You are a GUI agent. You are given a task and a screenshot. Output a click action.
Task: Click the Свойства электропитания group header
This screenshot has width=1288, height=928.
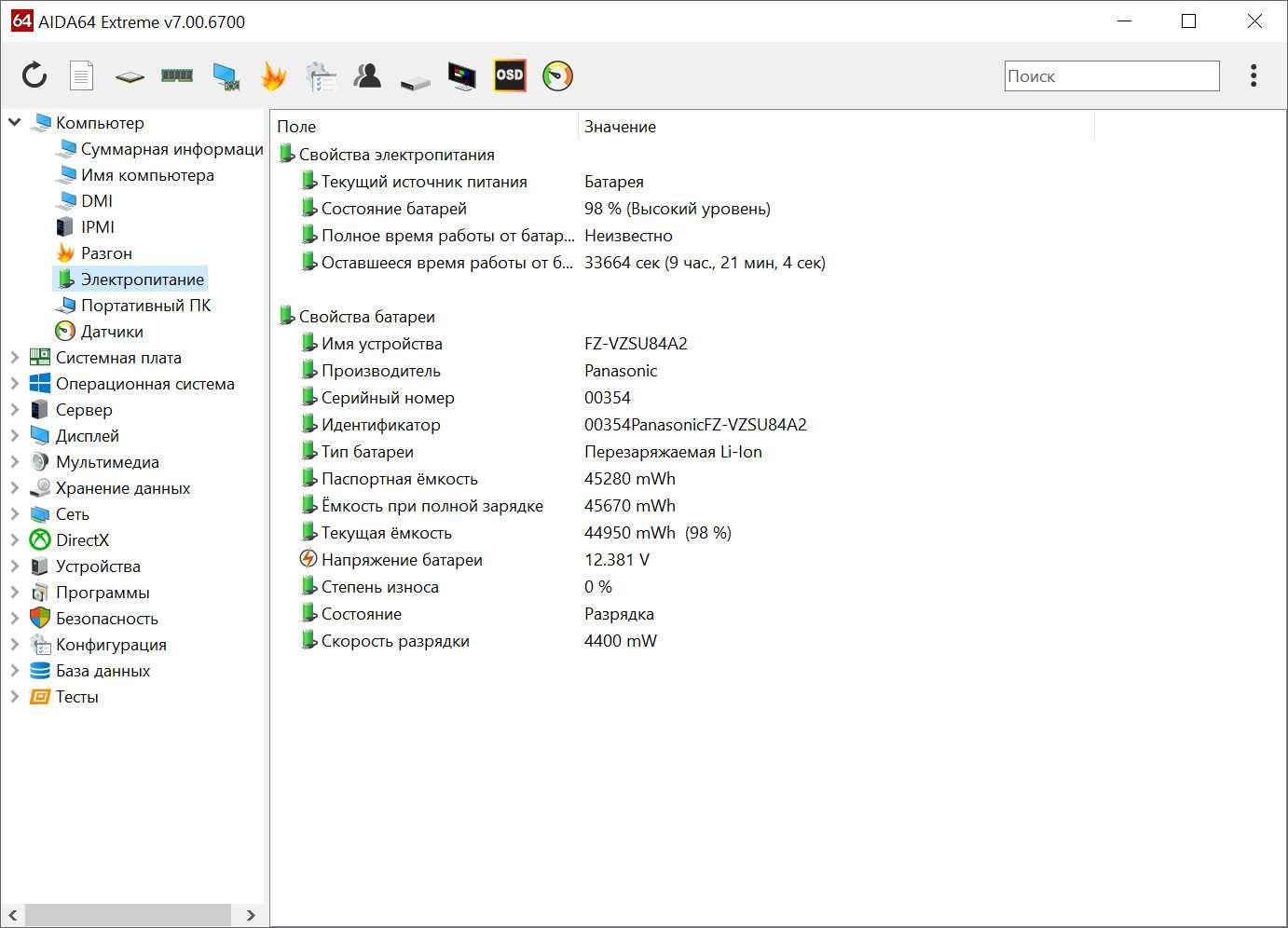click(x=397, y=155)
